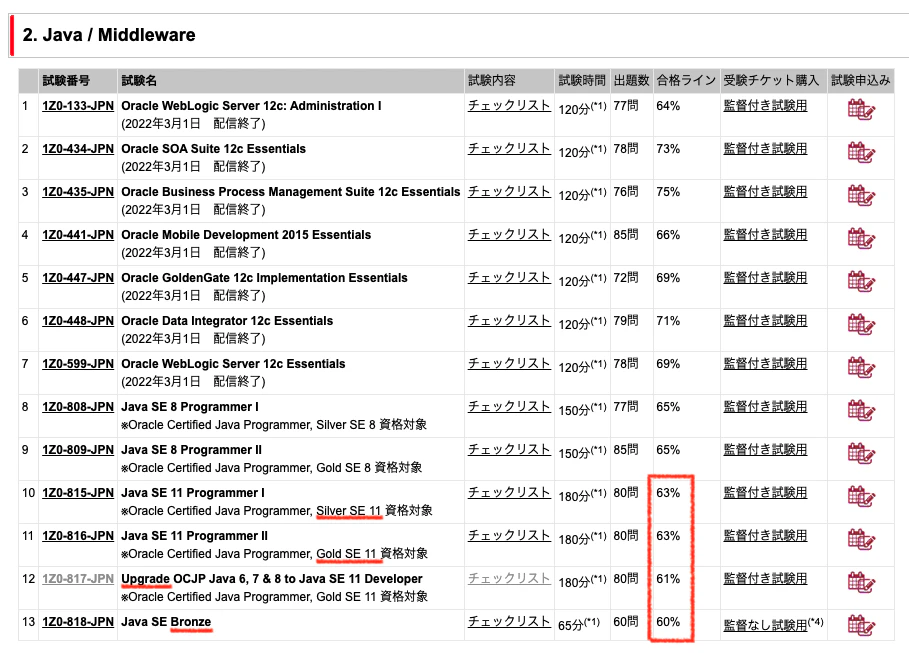909x653 pixels.
Task: Buy 監督付き試験用 ticket for 1Z0-816-JPN
Action: [765, 535]
